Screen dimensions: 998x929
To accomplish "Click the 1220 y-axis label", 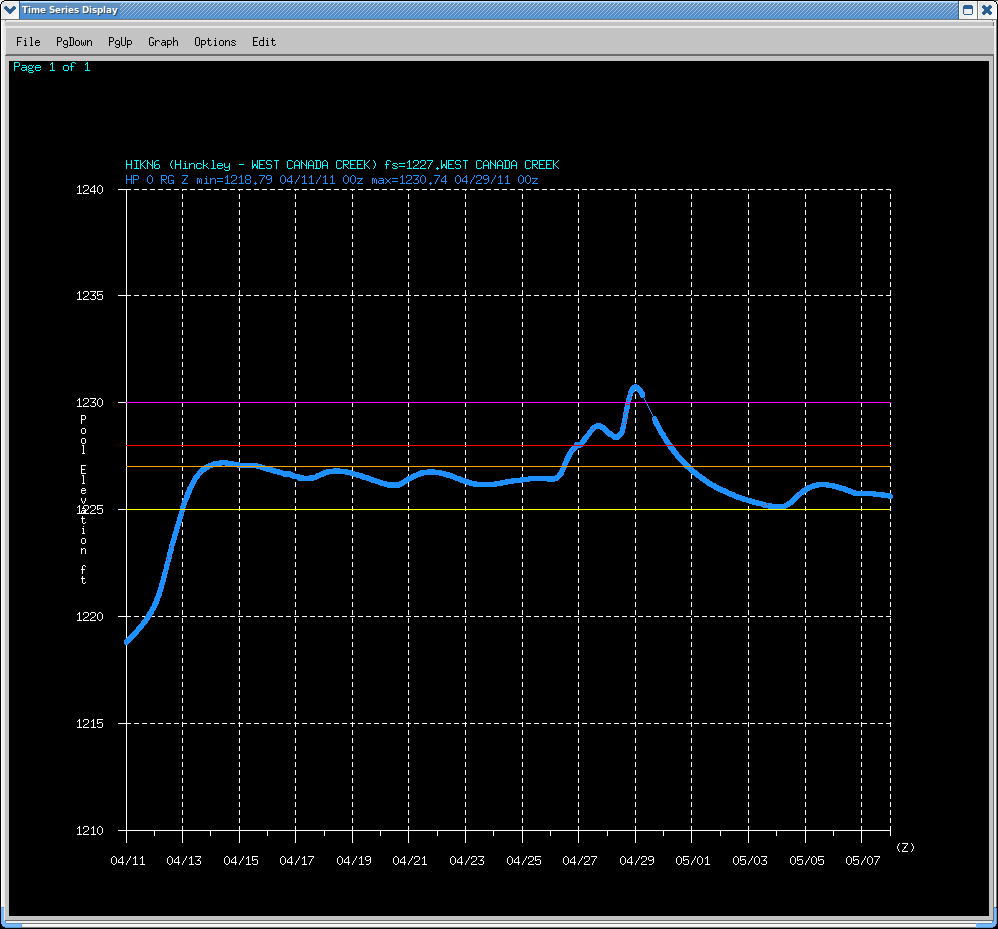I will 89,617.
